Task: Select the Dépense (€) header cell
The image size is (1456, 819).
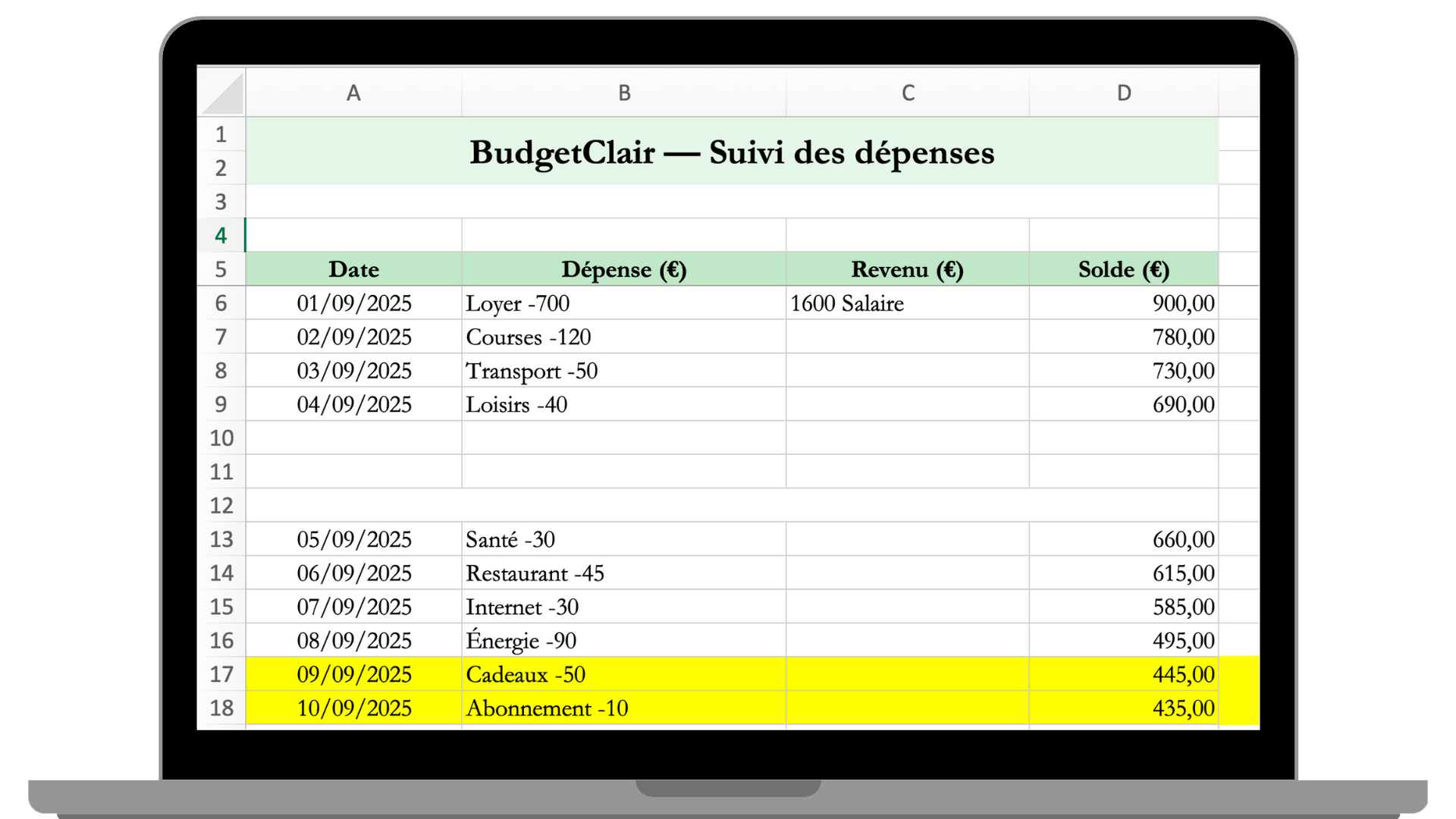Action: tap(623, 269)
